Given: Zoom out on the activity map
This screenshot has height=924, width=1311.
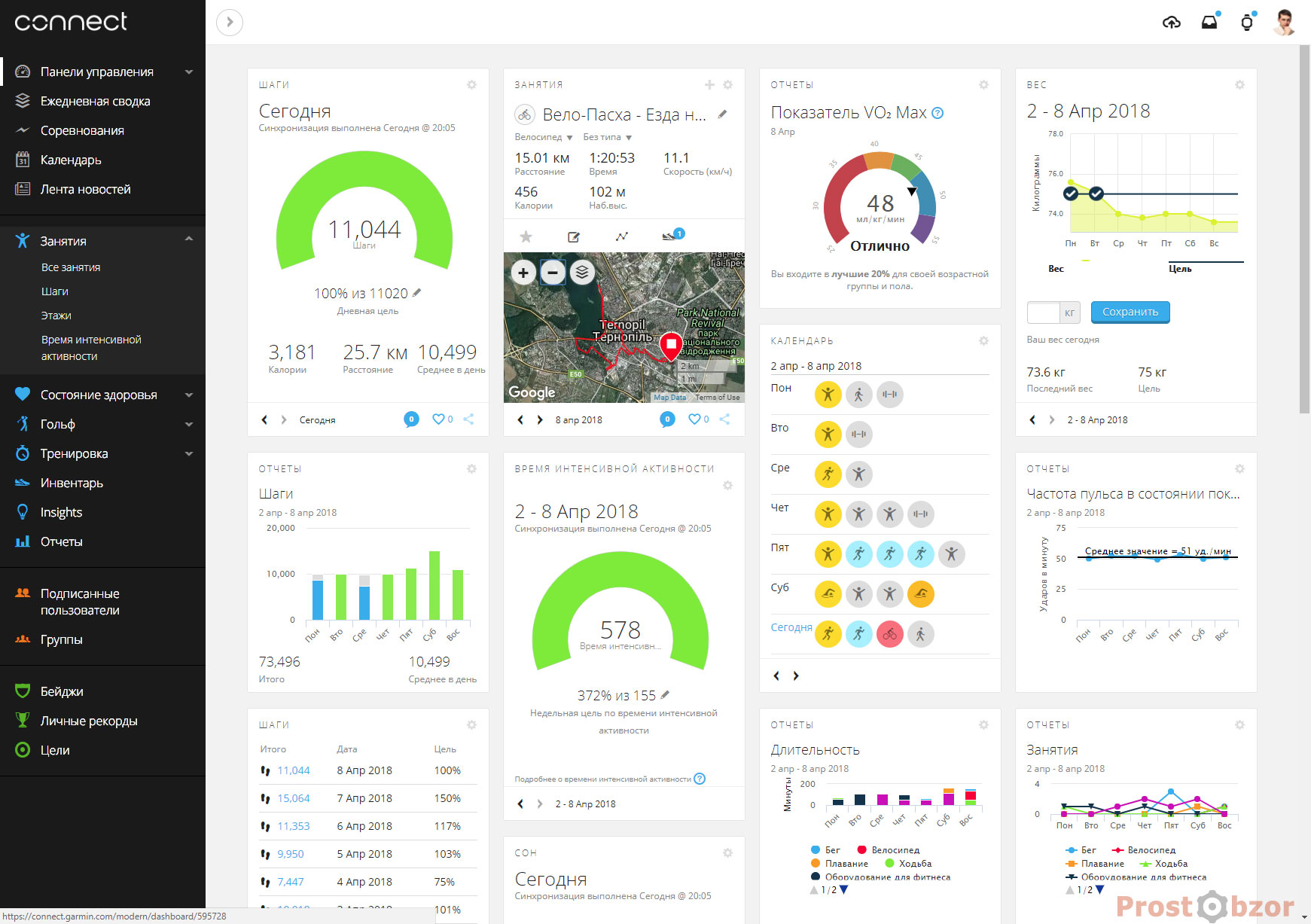Looking at the screenshot, I should point(553,273).
